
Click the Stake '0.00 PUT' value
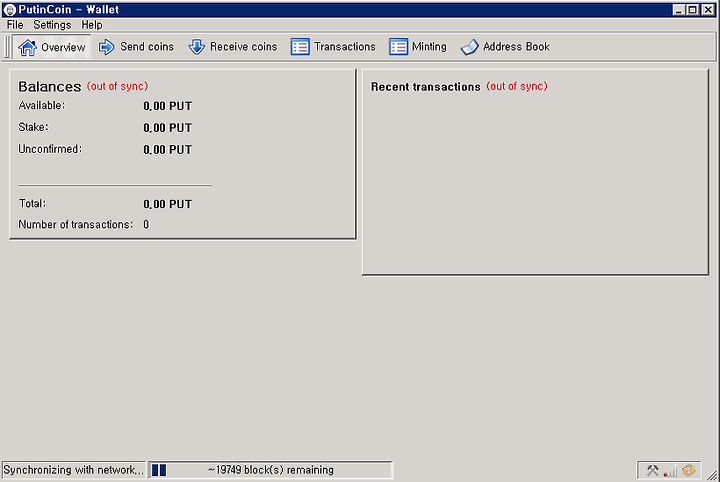point(168,128)
